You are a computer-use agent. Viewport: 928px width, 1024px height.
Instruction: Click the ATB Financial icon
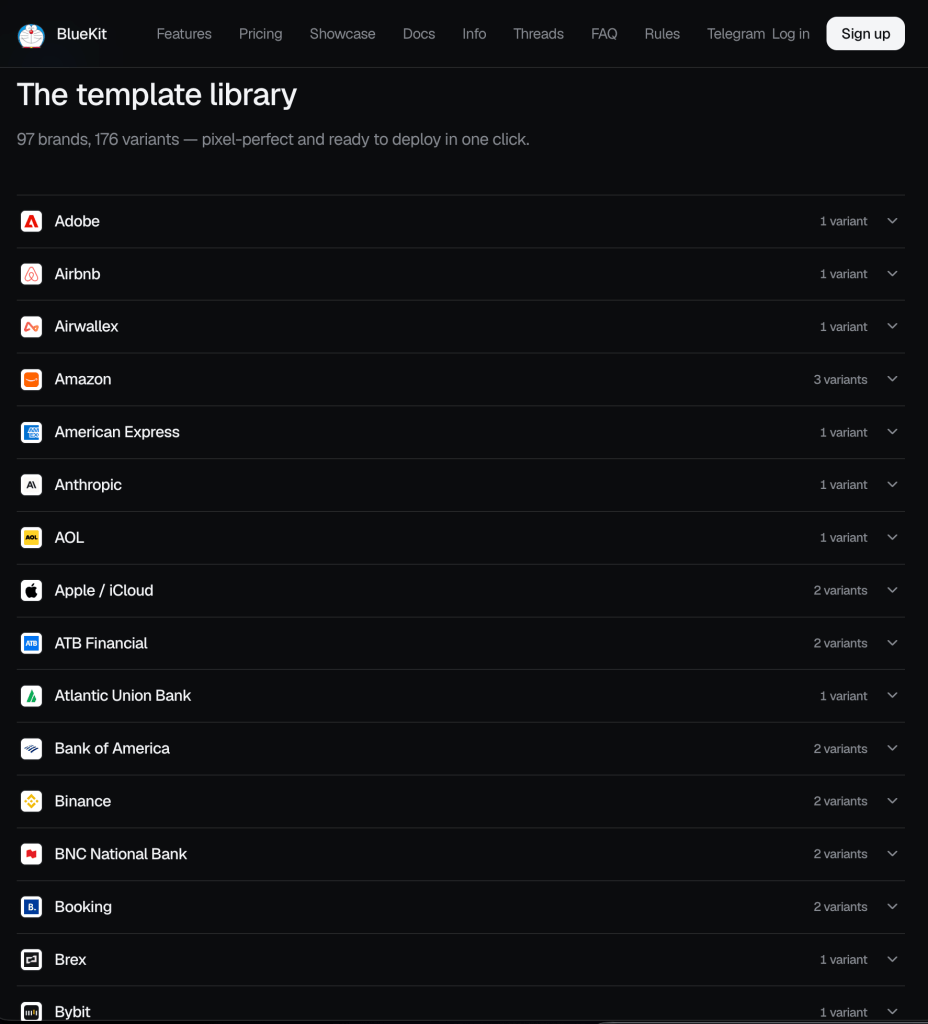point(31,643)
